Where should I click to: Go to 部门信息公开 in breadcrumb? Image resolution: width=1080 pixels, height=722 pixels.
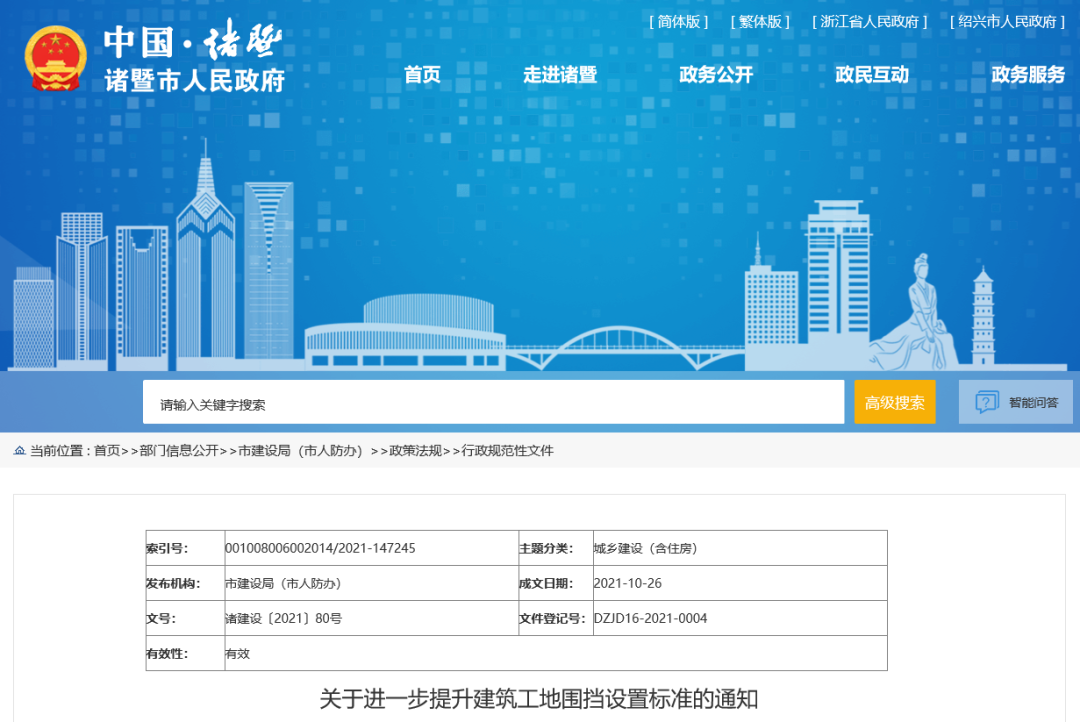tap(179, 451)
